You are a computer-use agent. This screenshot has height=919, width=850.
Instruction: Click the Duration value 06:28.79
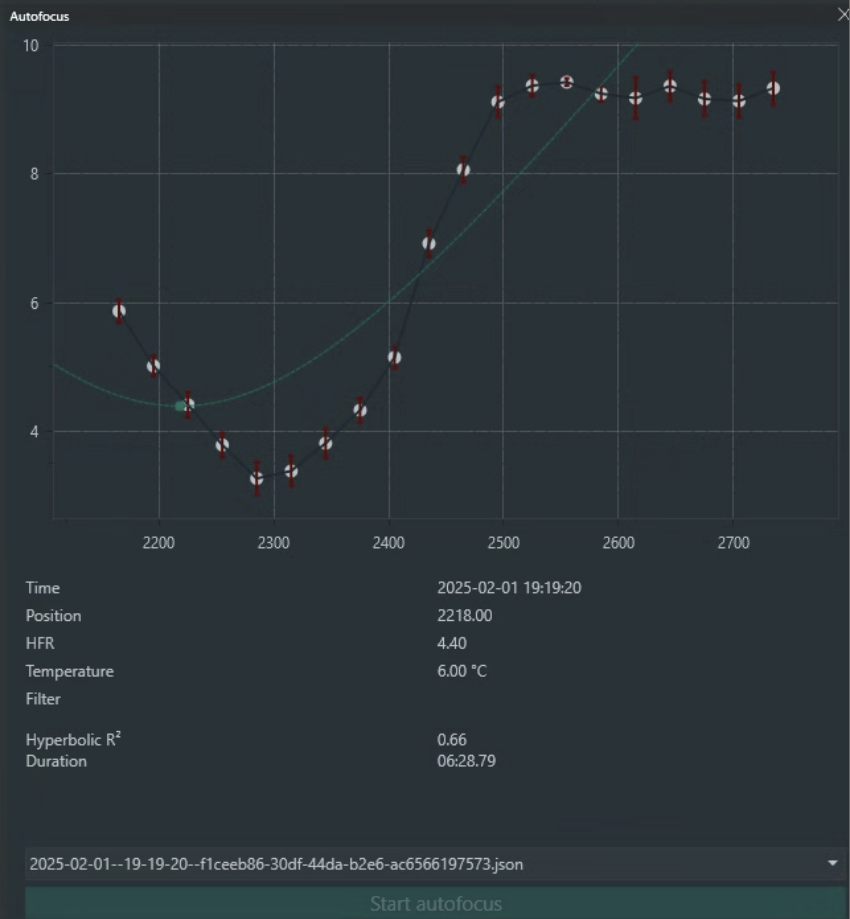pos(466,761)
